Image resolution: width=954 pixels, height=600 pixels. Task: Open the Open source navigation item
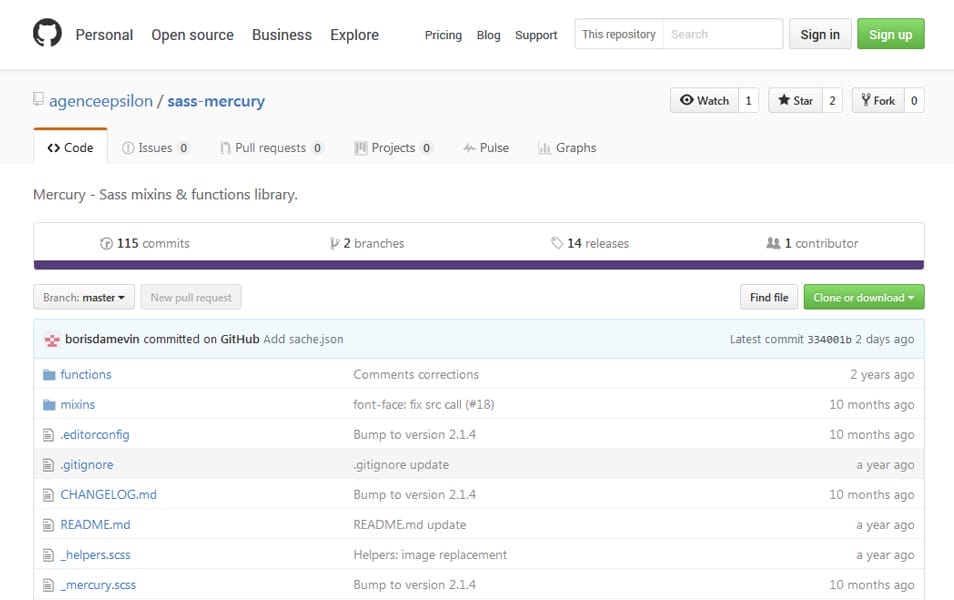point(192,35)
